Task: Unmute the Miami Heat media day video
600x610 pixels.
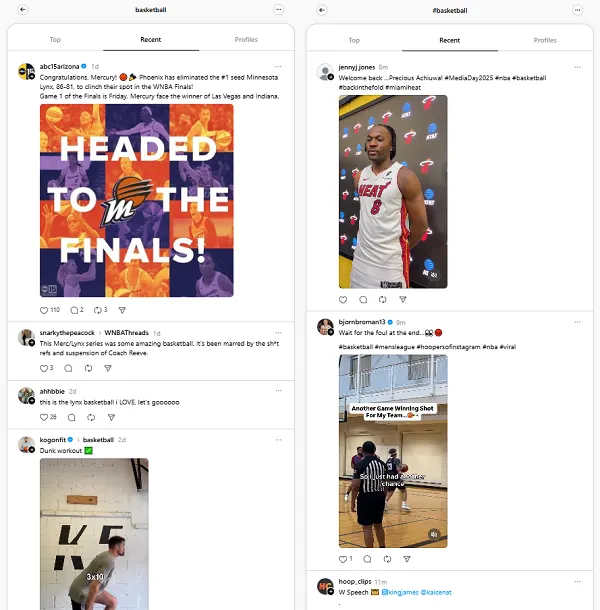Action: pyautogui.click(x=434, y=275)
